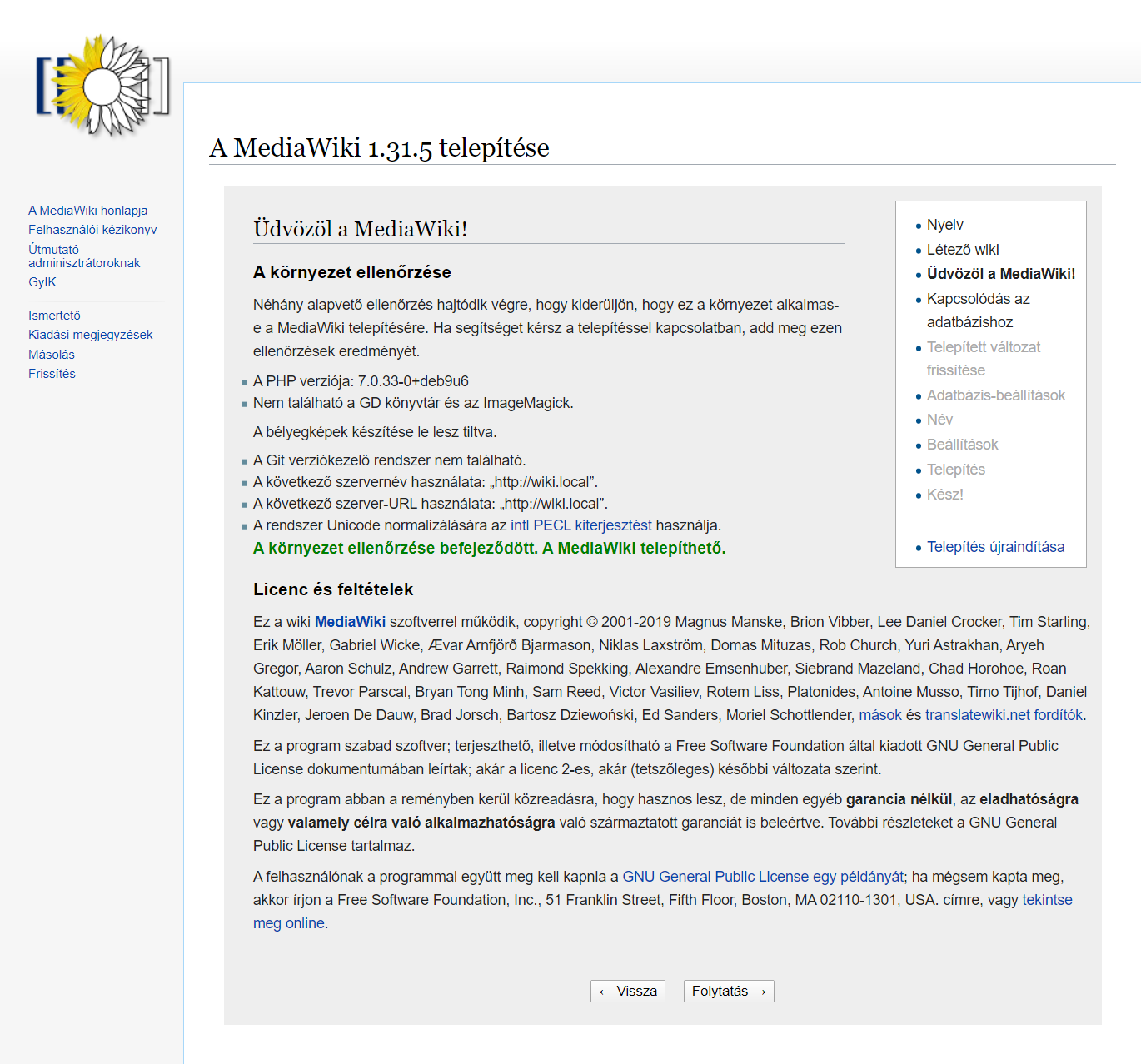
Task: Click the Ismertető sidebar link
Action: point(54,316)
